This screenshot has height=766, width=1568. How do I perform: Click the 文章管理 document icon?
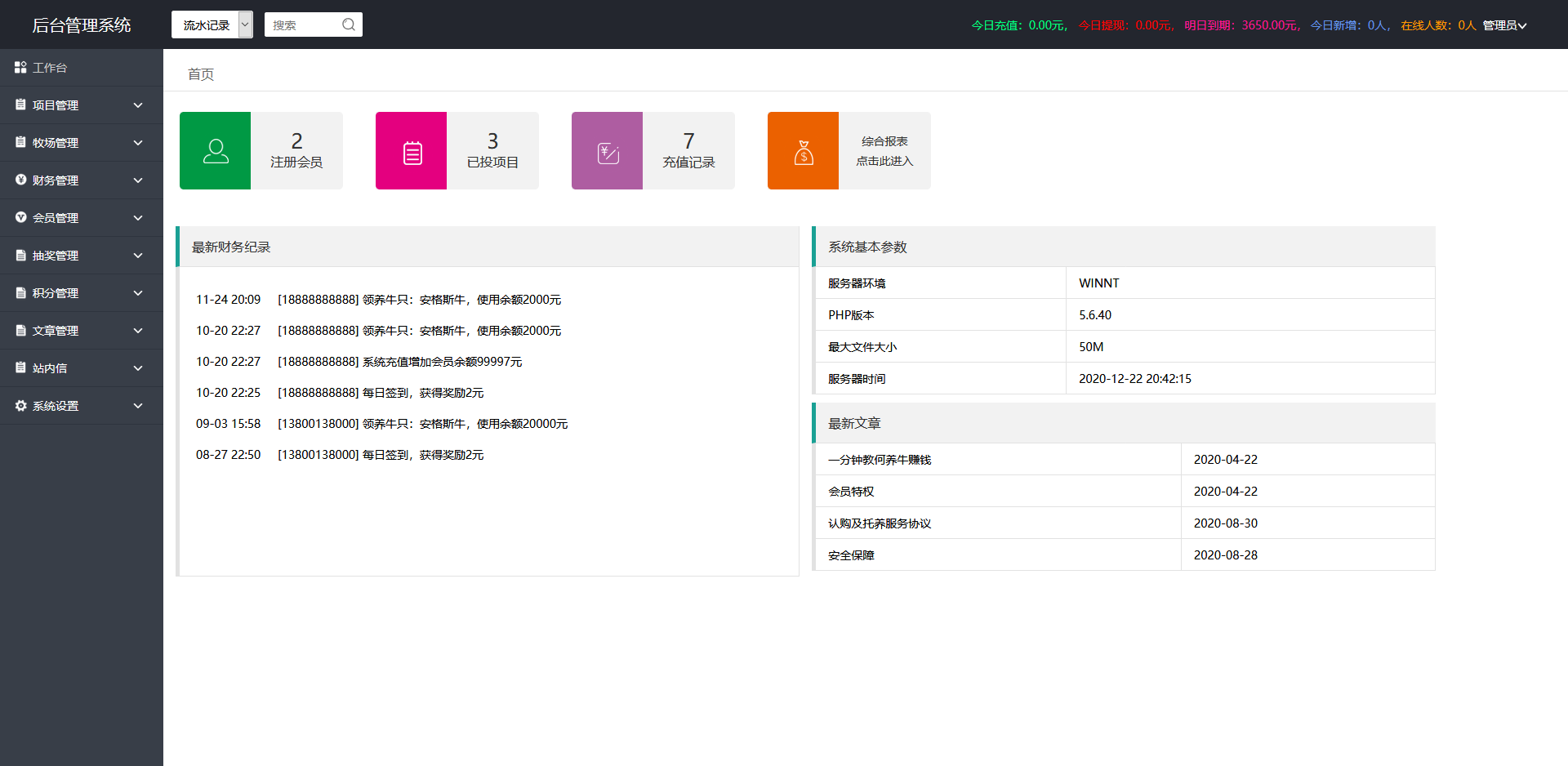tap(20, 330)
